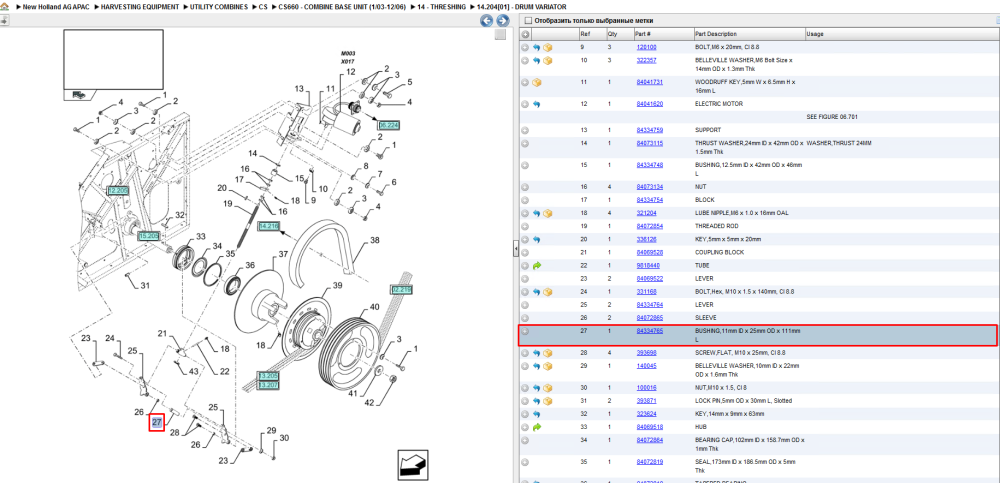Click grey circle icon for Support row

click(525, 130)
